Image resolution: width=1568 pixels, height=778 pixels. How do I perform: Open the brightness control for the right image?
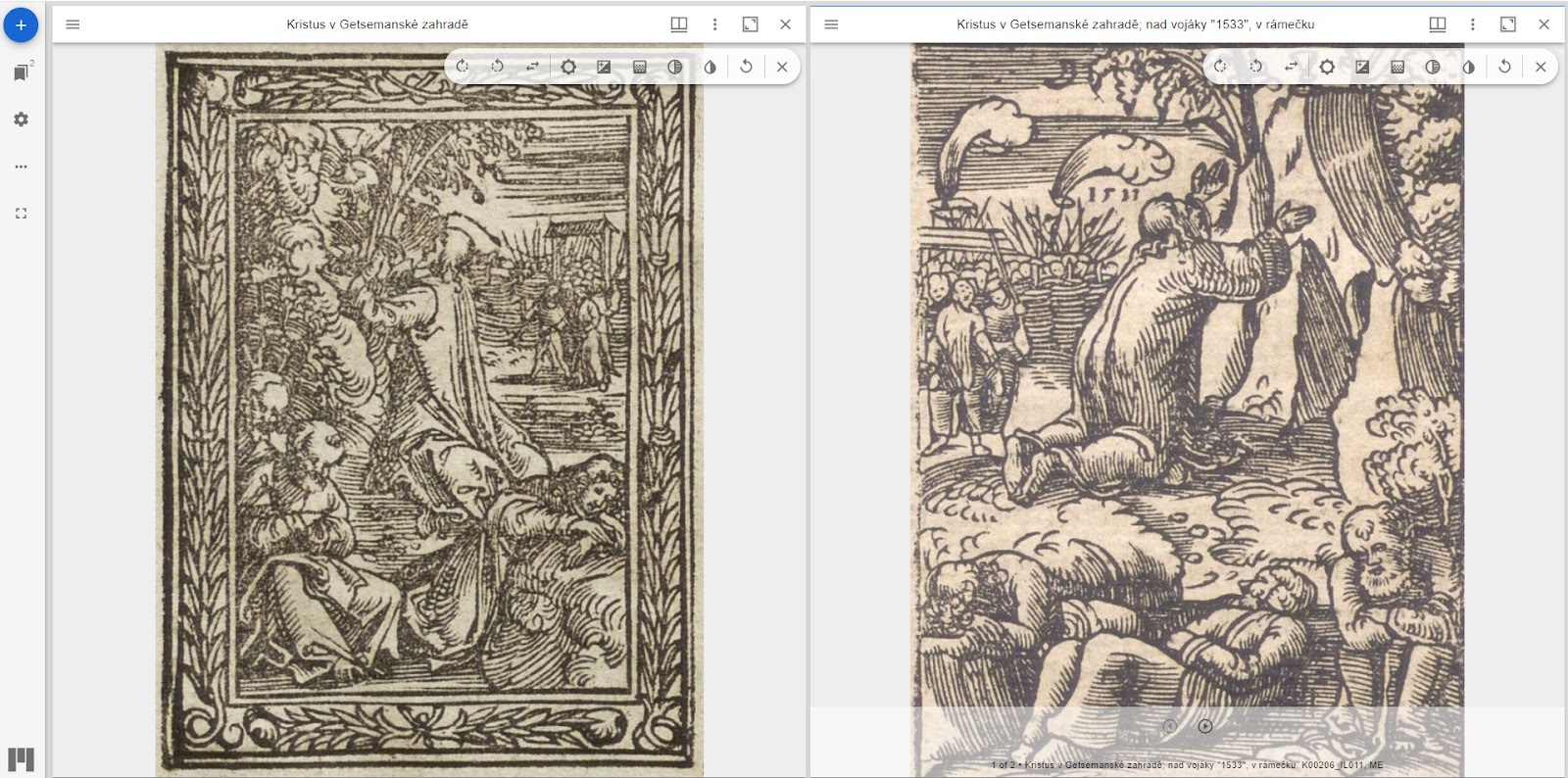coord(1327,67)
